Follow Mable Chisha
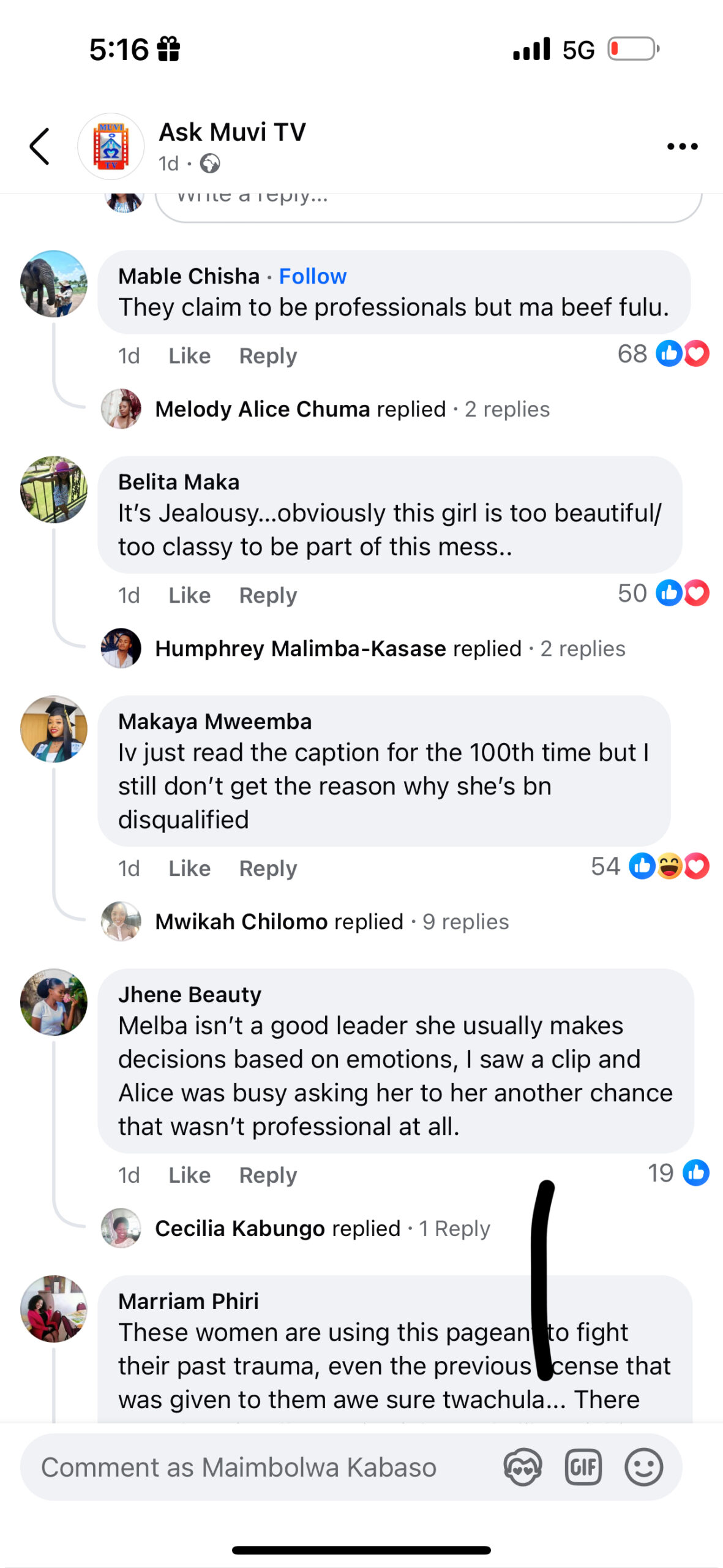 [x=313, y=276]
